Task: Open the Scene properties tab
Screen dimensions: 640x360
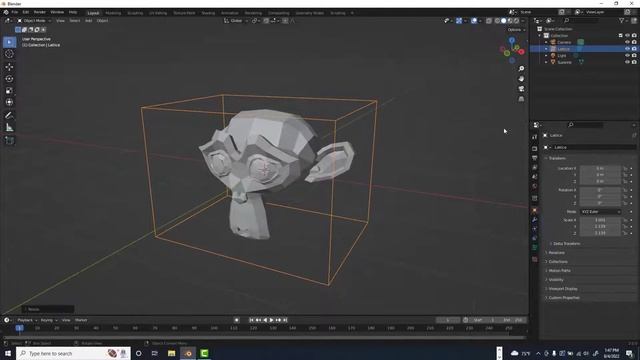Action: 535,177
